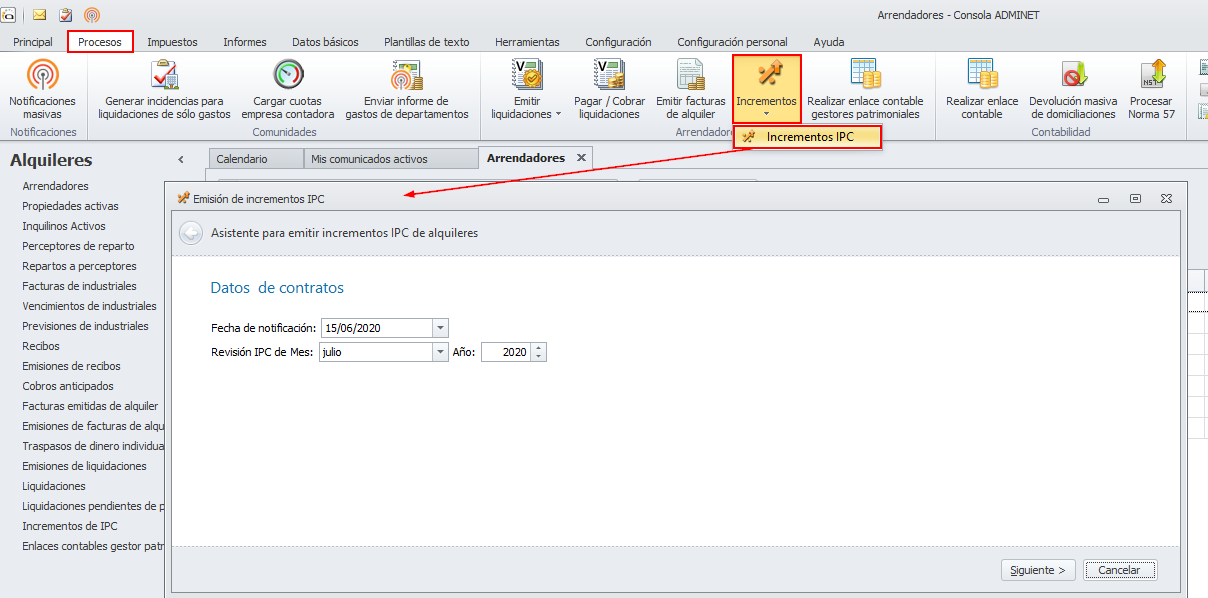Image resolution: width=1208 pixels, height=598 pixels.
Task: Open Vencimientos de industriales in sidebar
Action: tap(90, 306)
